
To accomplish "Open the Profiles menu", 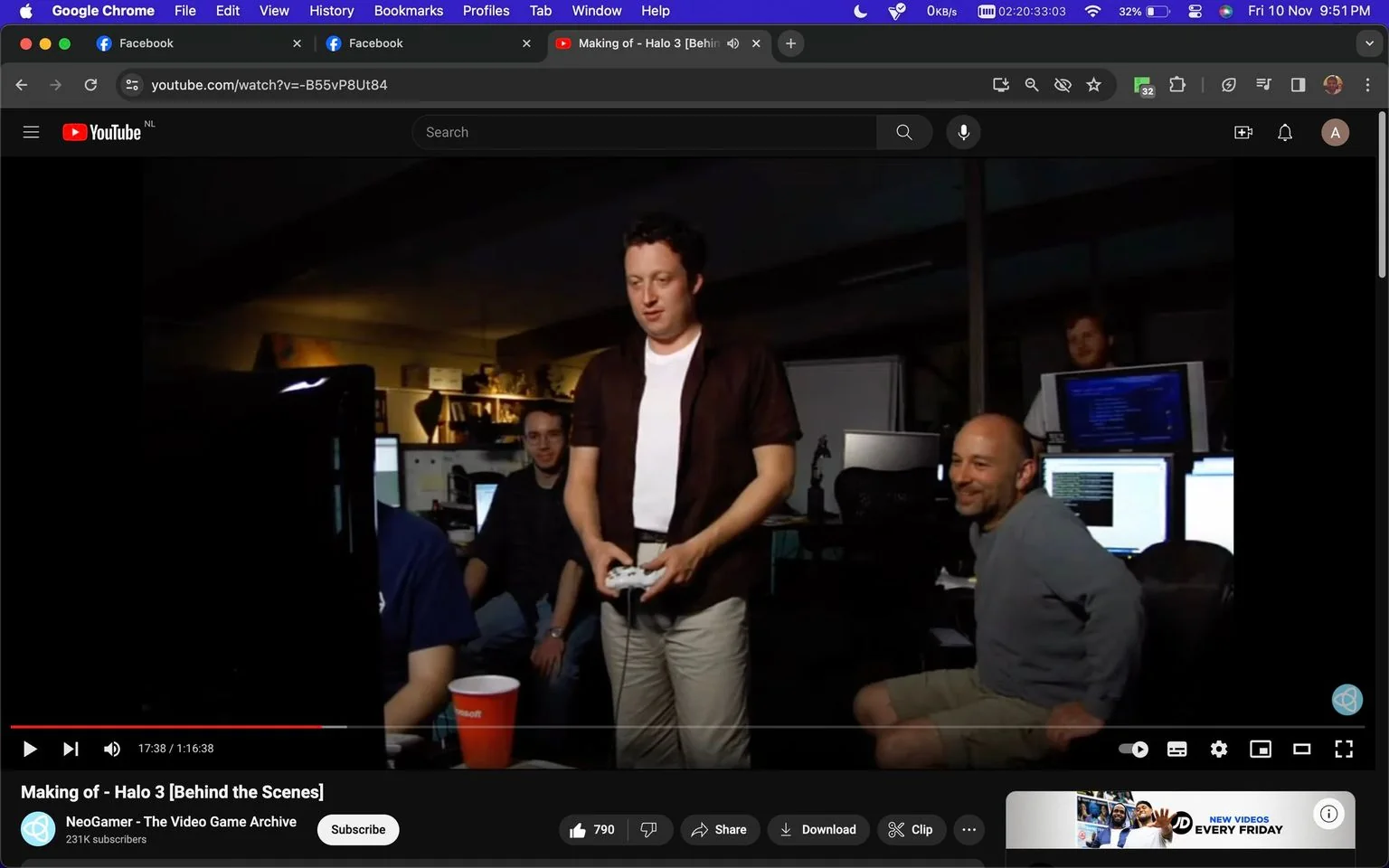I will pos(486,11).
